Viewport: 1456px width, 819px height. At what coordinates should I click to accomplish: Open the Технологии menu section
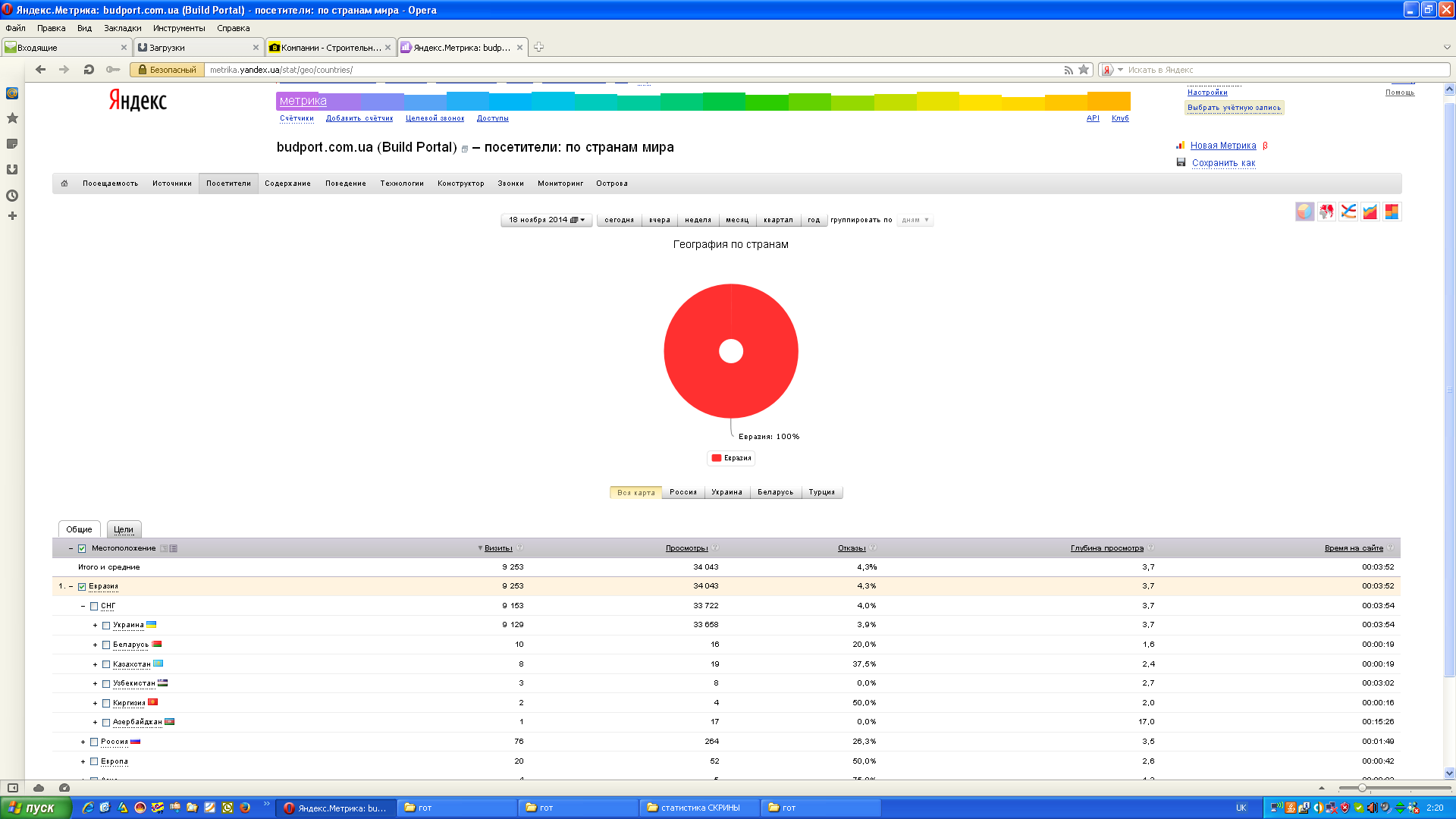(402, 184)
